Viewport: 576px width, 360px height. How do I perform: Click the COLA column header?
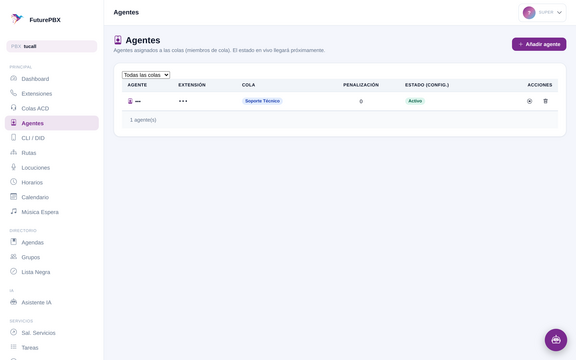coord(248,85)
